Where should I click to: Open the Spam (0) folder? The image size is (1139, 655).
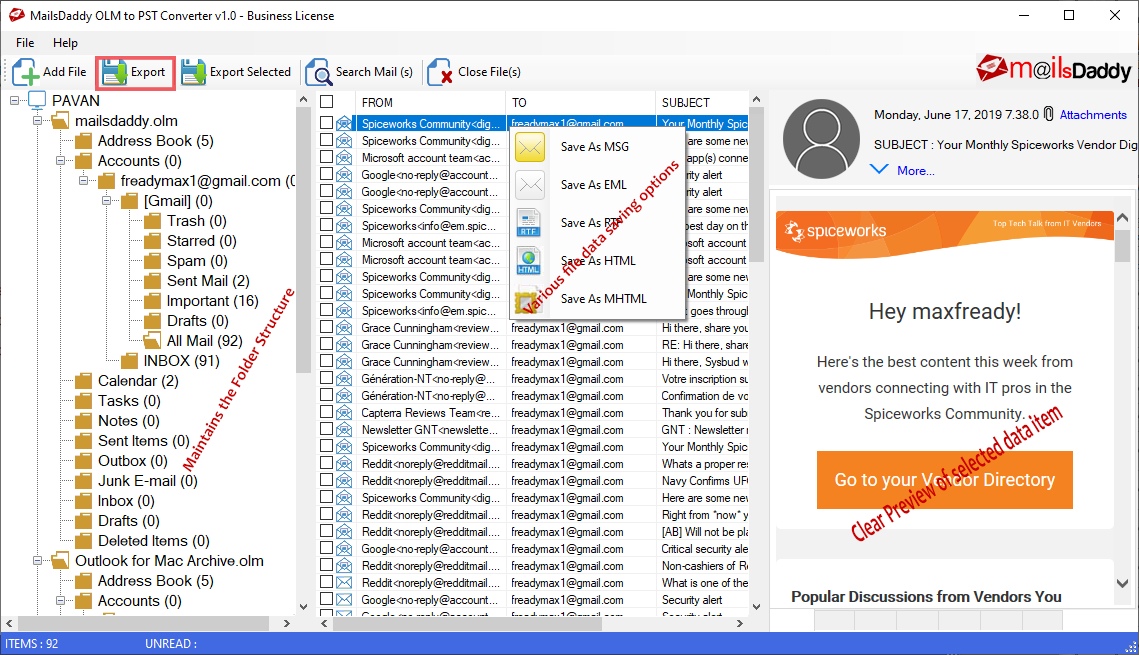[x=186, y=261]
